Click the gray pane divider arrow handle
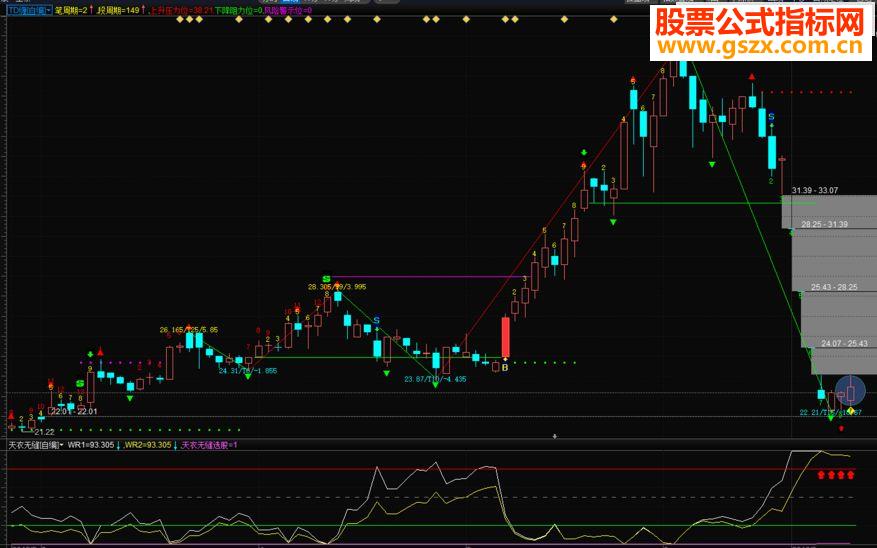 click(x=555, y=436)
